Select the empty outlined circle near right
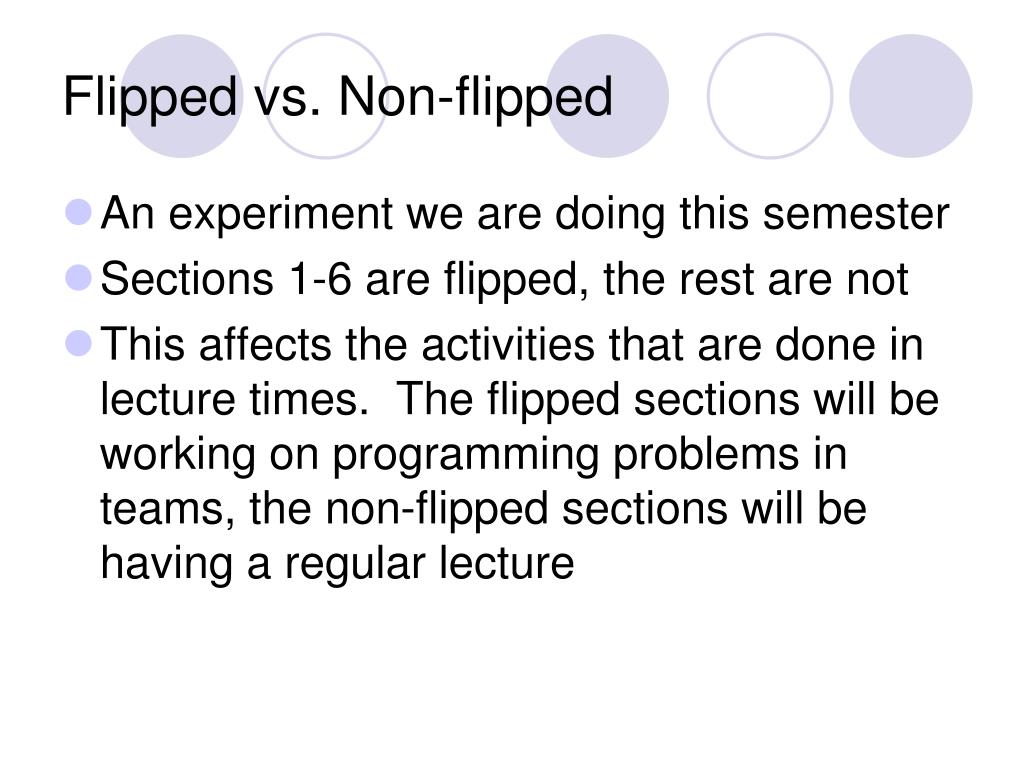This screenshot has width=1024, height=768. [x=770, y=96]
